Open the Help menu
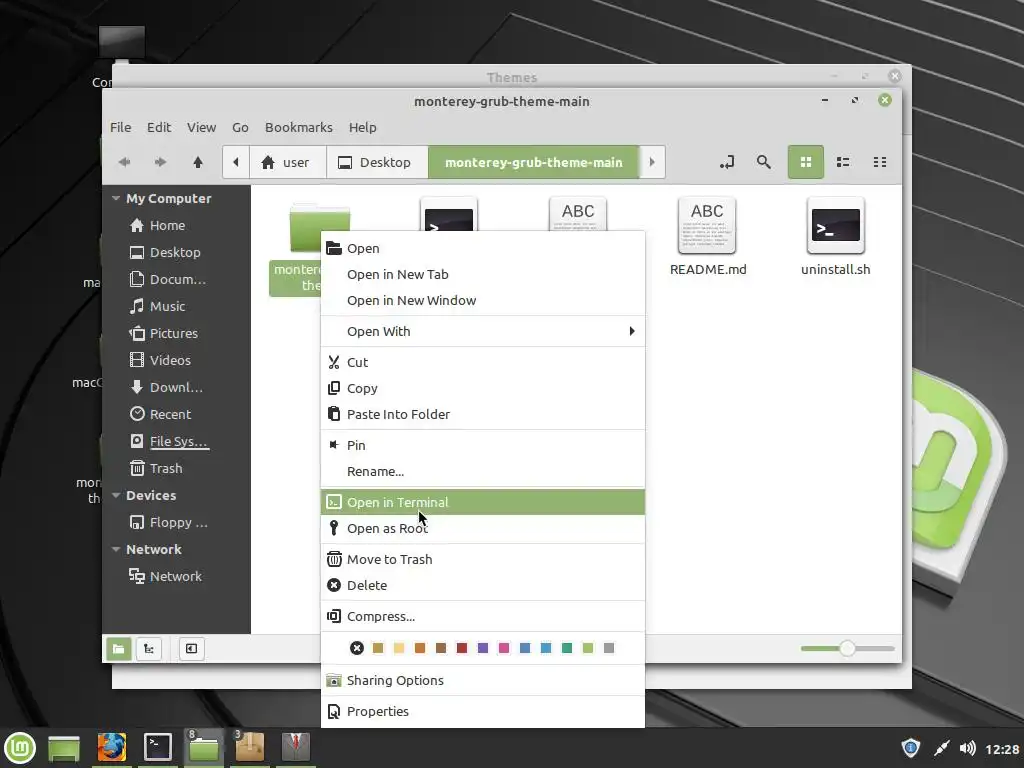Viewport: 1024px width, 768px height. point(362,127)
